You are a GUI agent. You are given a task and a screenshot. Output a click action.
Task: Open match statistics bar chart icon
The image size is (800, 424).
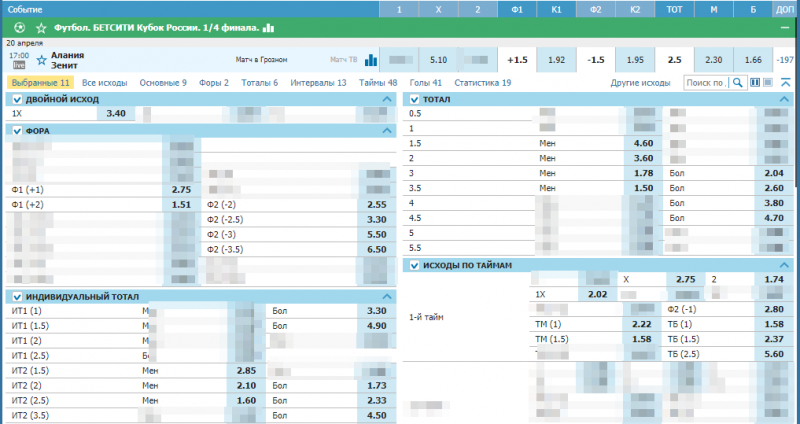(371, 60)
